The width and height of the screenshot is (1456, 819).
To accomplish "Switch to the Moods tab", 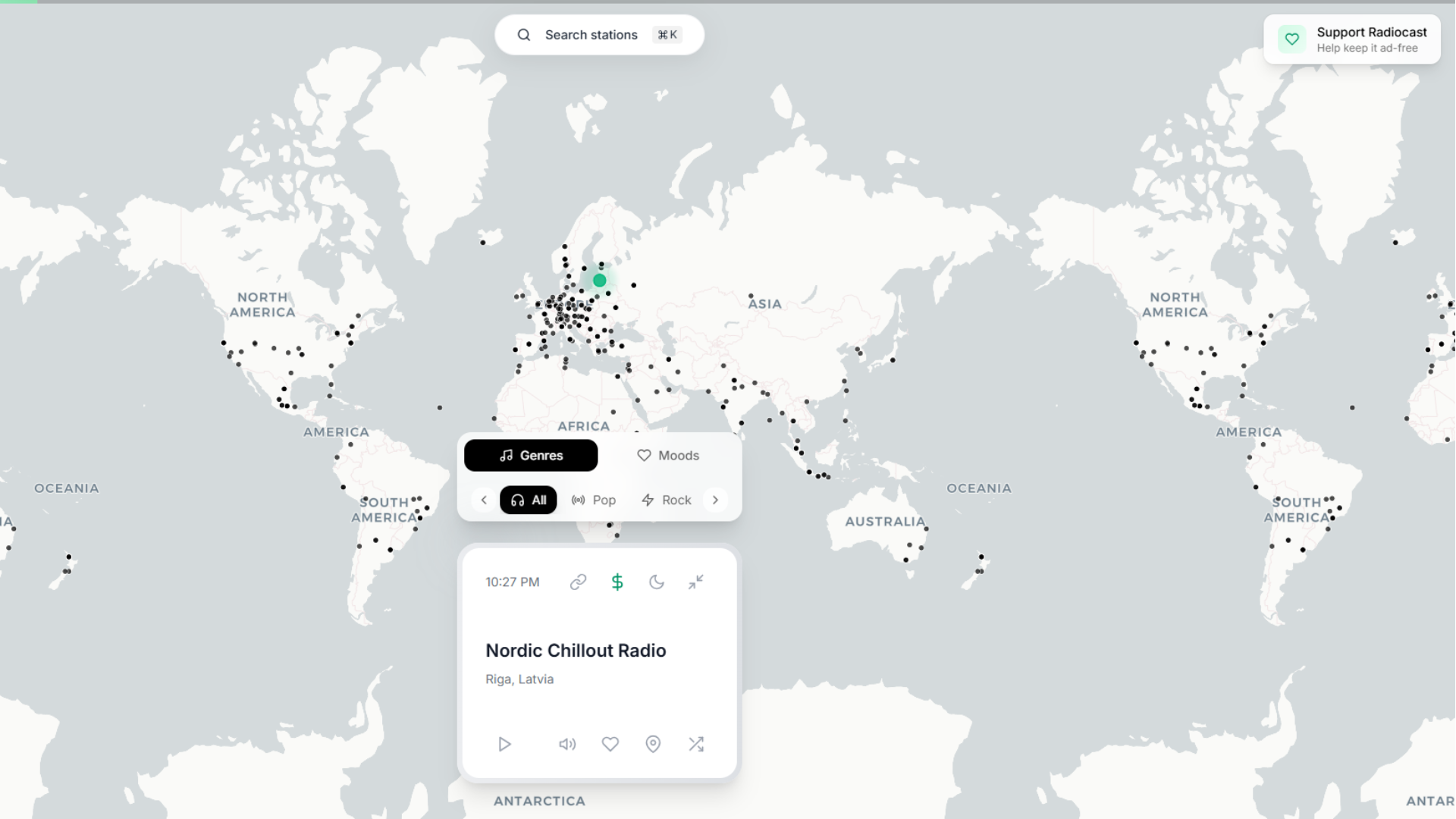I will [668, 455].
